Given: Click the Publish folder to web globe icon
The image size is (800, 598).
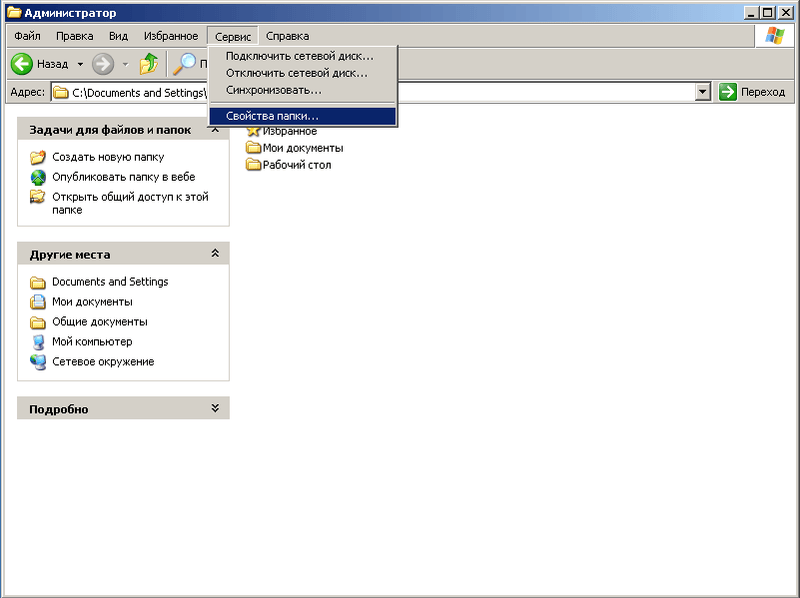Looking at the screenshot, I should [x=38, y=177].
